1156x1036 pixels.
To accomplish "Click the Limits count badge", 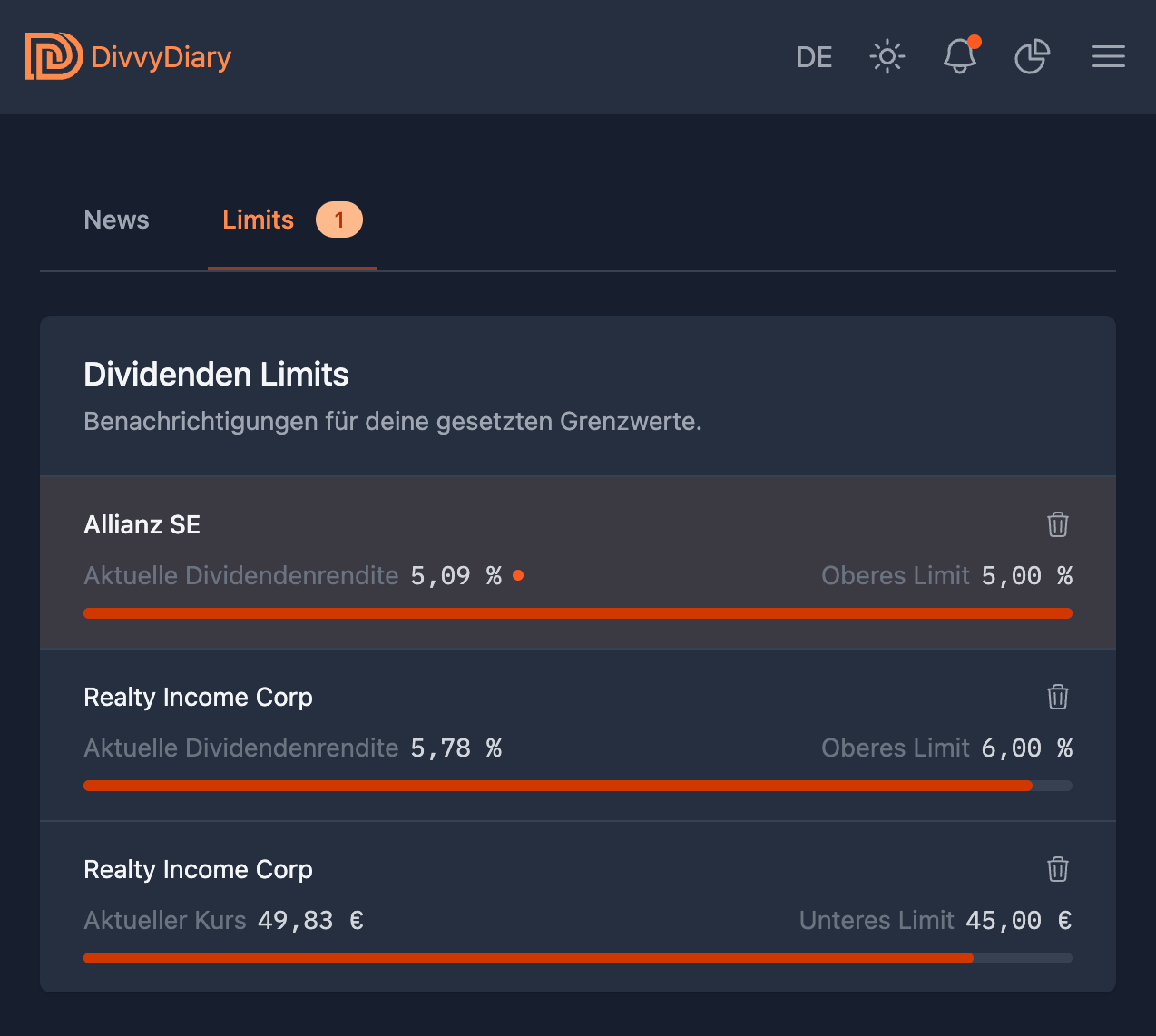I will point(338,220).
